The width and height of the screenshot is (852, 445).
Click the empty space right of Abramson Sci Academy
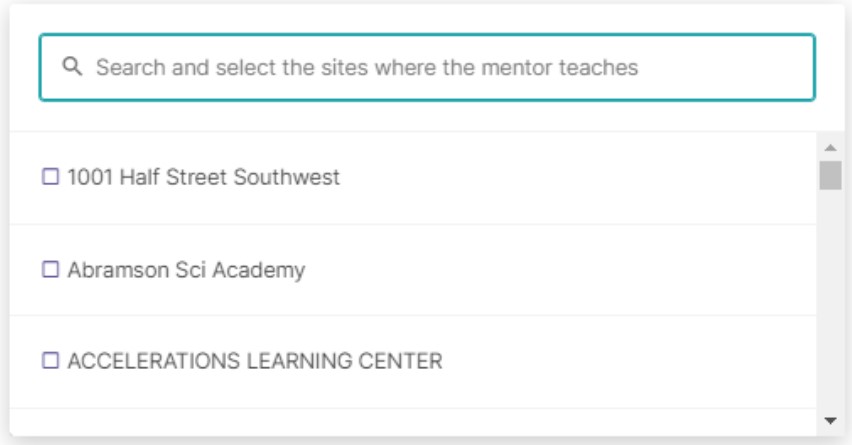tap(560, 270)
